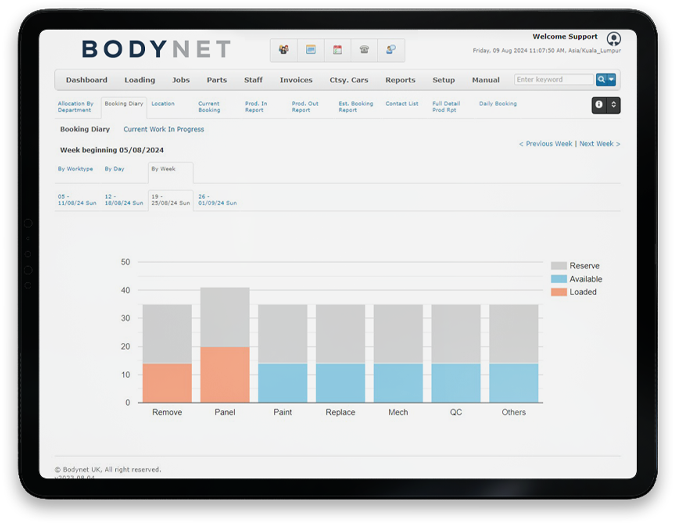This screenshot has height=523, width=676.
Task: Open the Parts menu
Action: click(x=216, y=80)
